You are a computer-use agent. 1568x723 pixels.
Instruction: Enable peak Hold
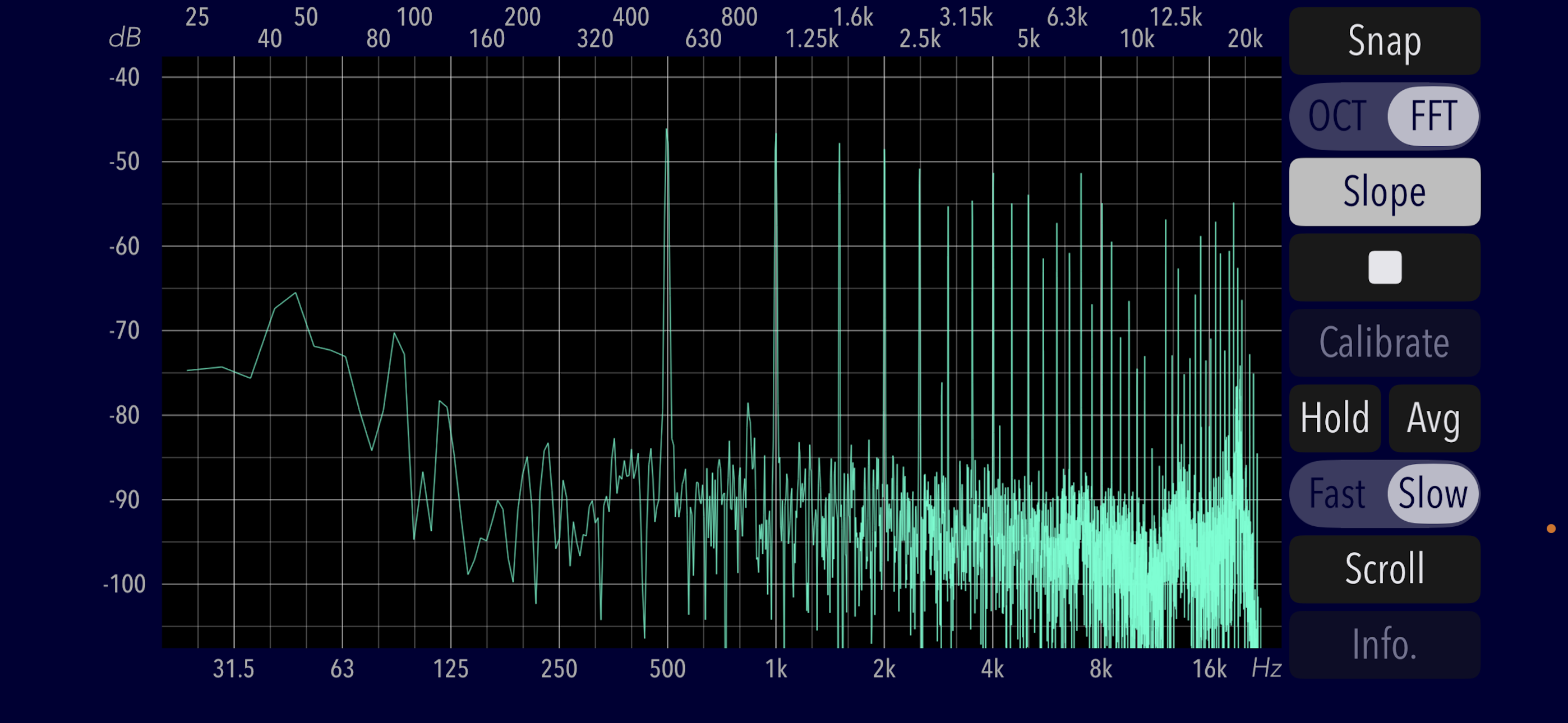click(x=1334, y=418)
